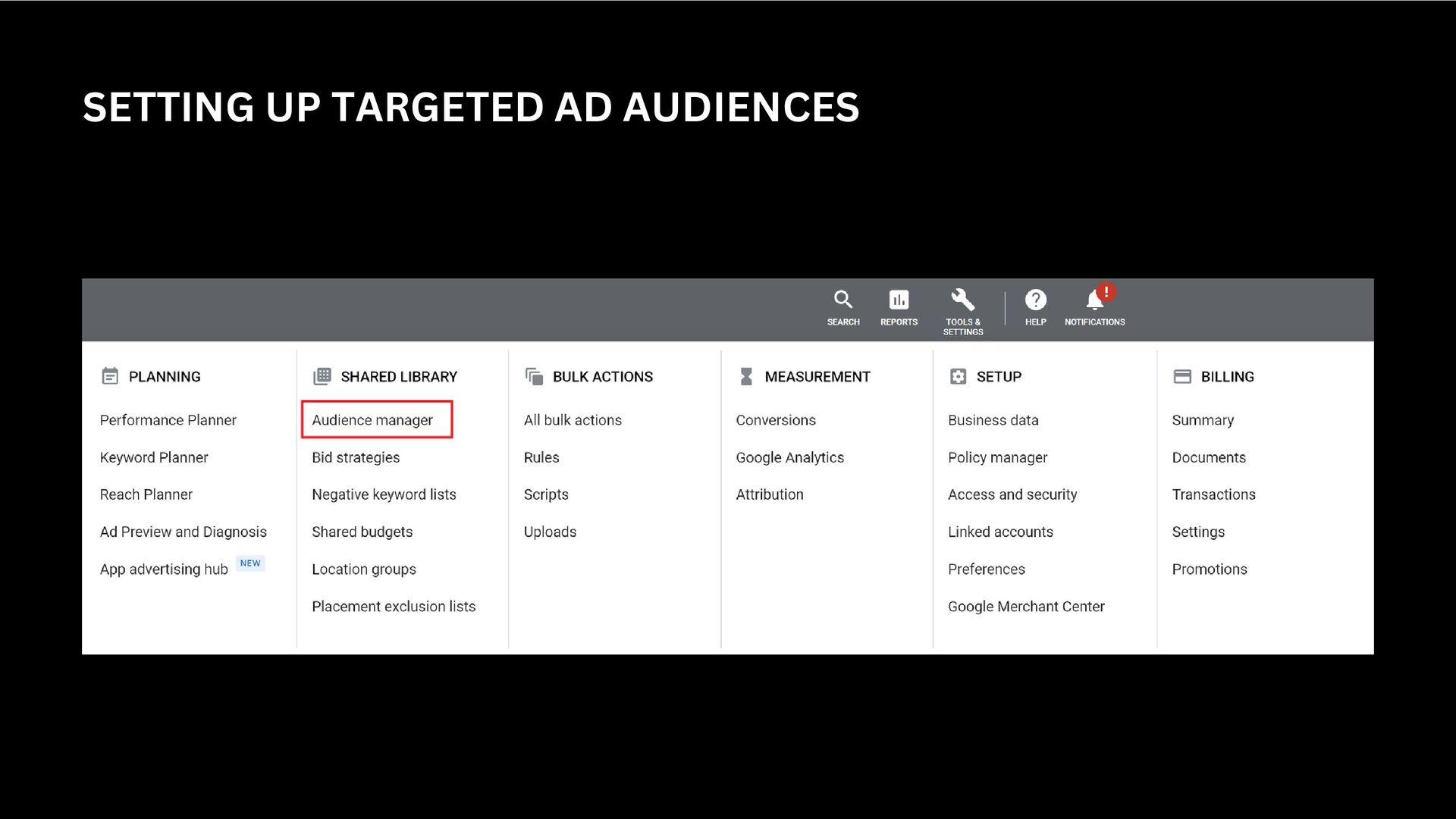
Task: Click the Bulk Actions stacked-pages icon
Action: pyautogui.click(x=534, y=376)
